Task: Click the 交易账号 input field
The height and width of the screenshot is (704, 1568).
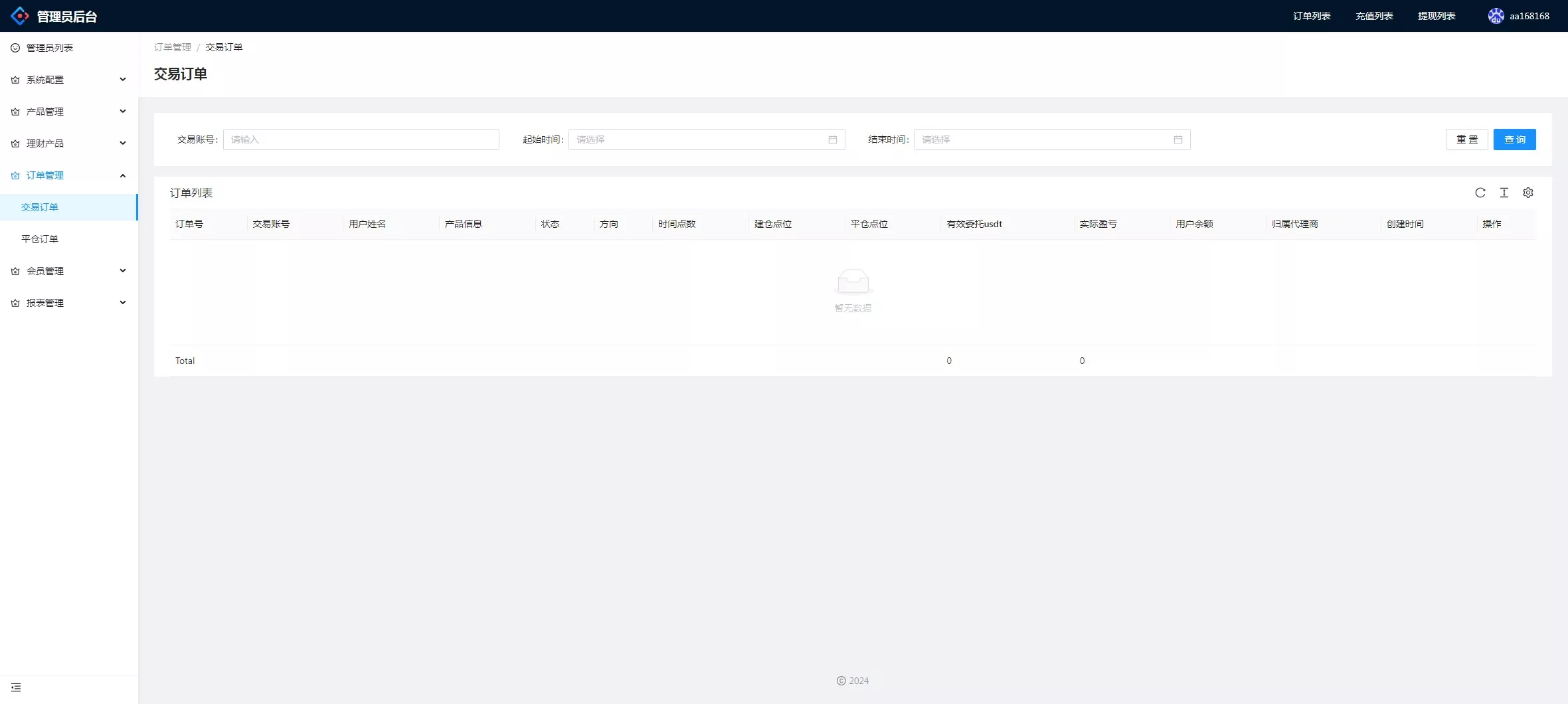Action: [x=361, y=139]
